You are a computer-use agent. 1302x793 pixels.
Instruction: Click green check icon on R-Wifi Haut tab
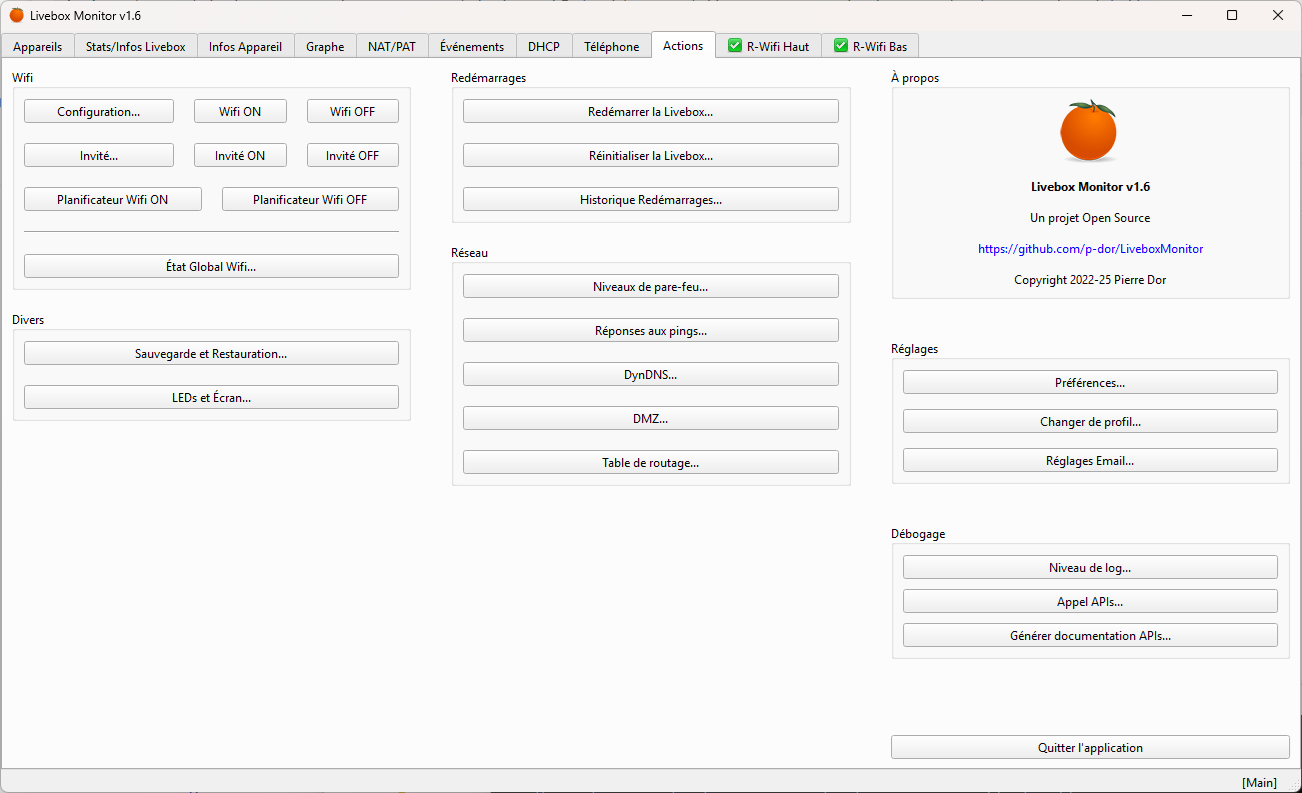coord(735,46)
